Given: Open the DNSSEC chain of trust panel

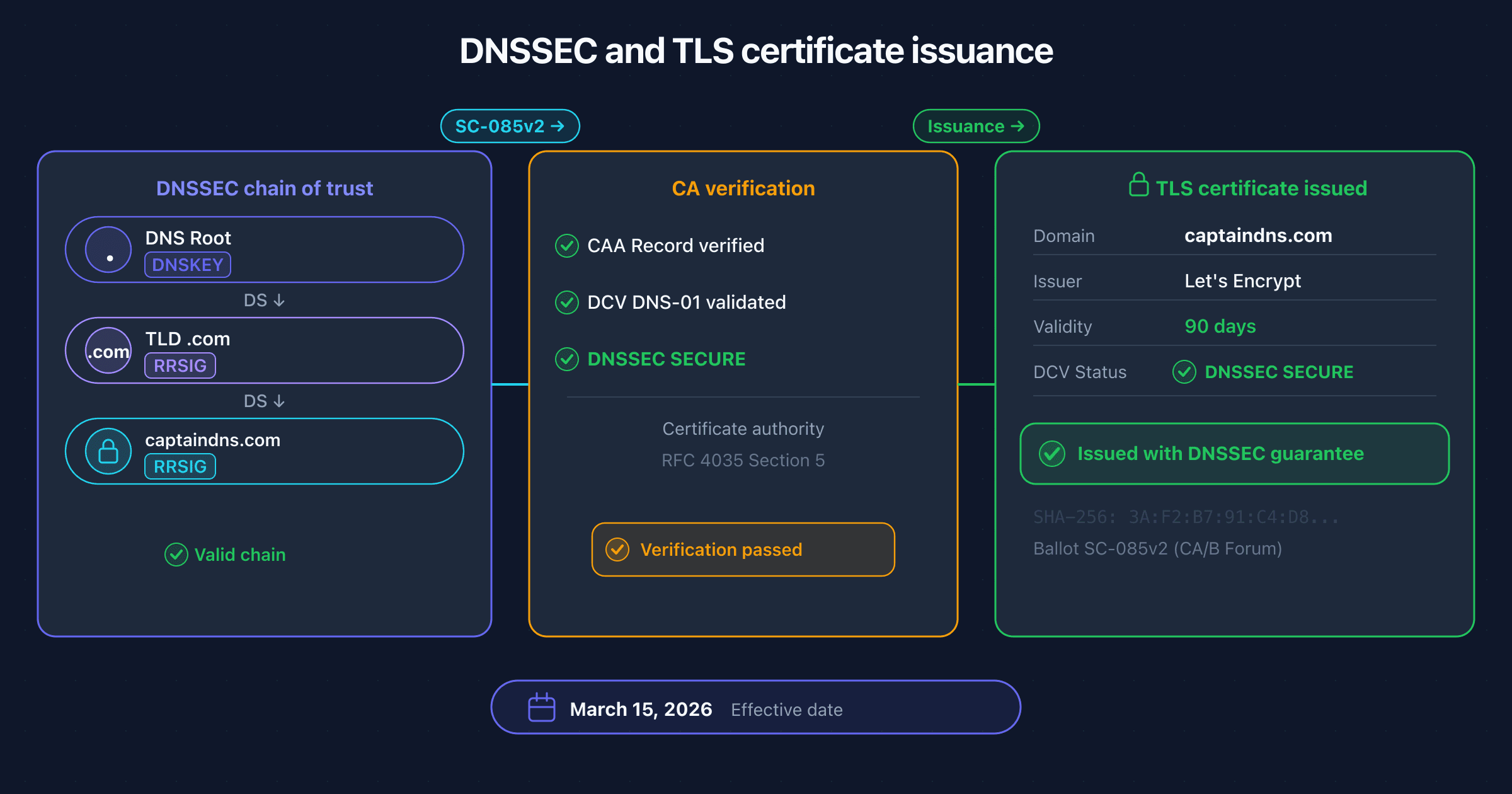Looking at the screenshot, I should 265,187.
